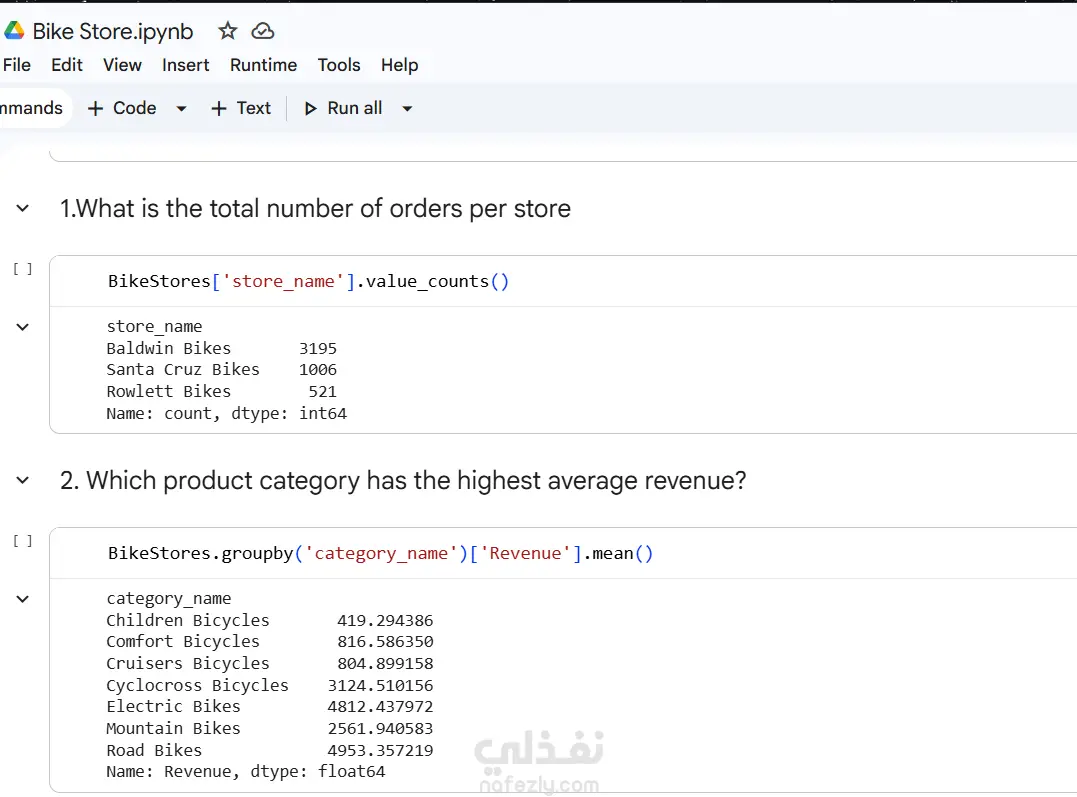Collapse the total orders per store section
The image size is (1077, 797).
coord(23,208)
